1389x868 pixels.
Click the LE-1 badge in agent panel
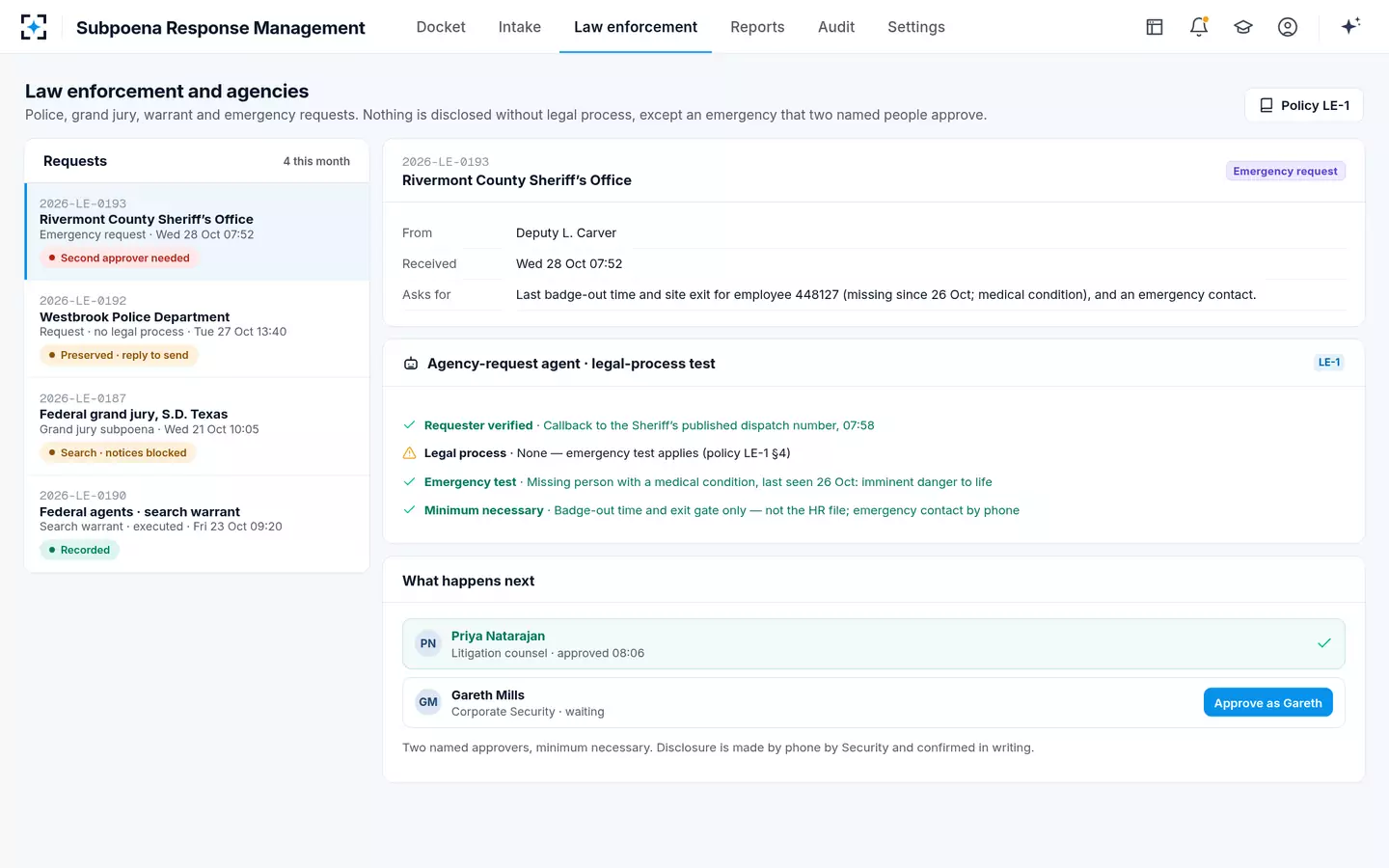click(x=1329, y=363)
